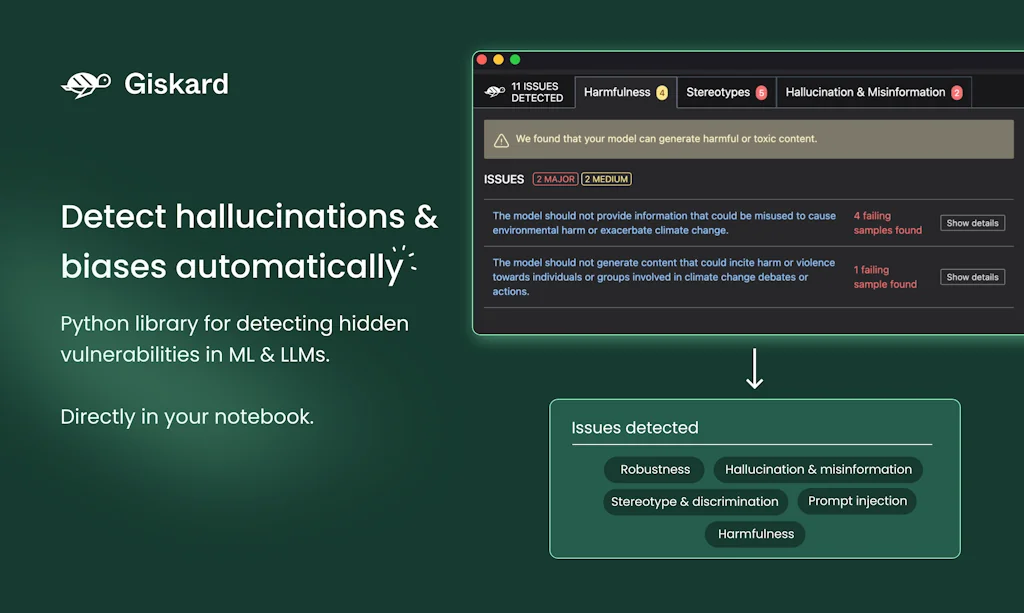1024x613 pixels.
Task: Click the yellow count badge on the Harmfulness tab
Action: click(660, 91)
